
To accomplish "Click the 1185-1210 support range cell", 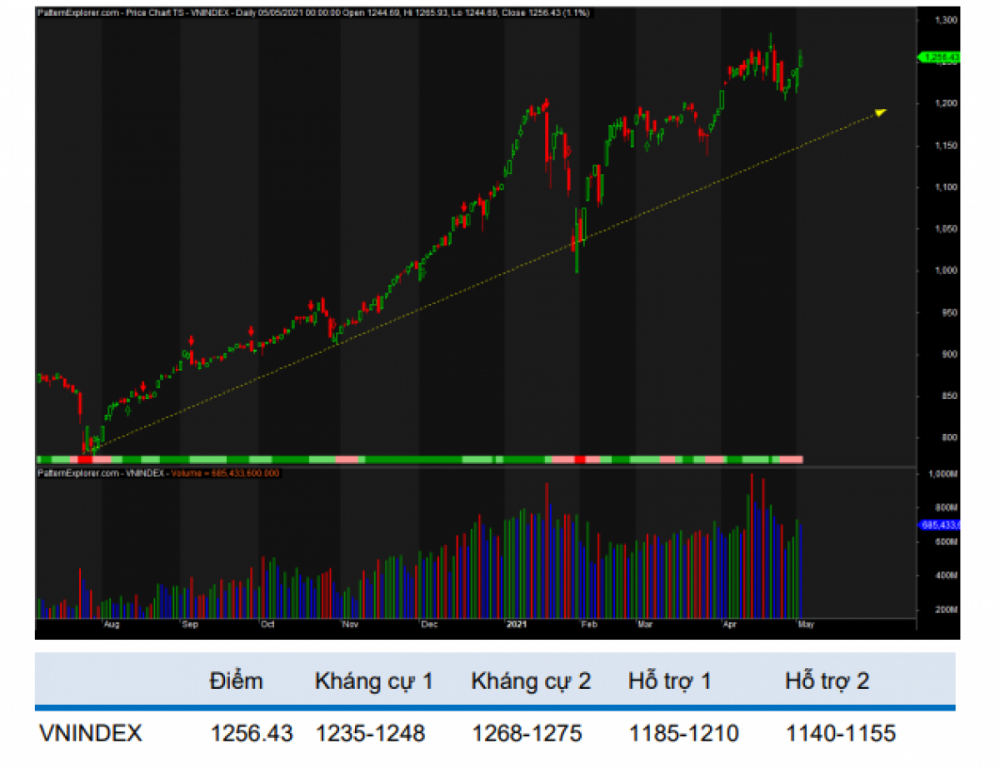I will click(x=684, y=734).
